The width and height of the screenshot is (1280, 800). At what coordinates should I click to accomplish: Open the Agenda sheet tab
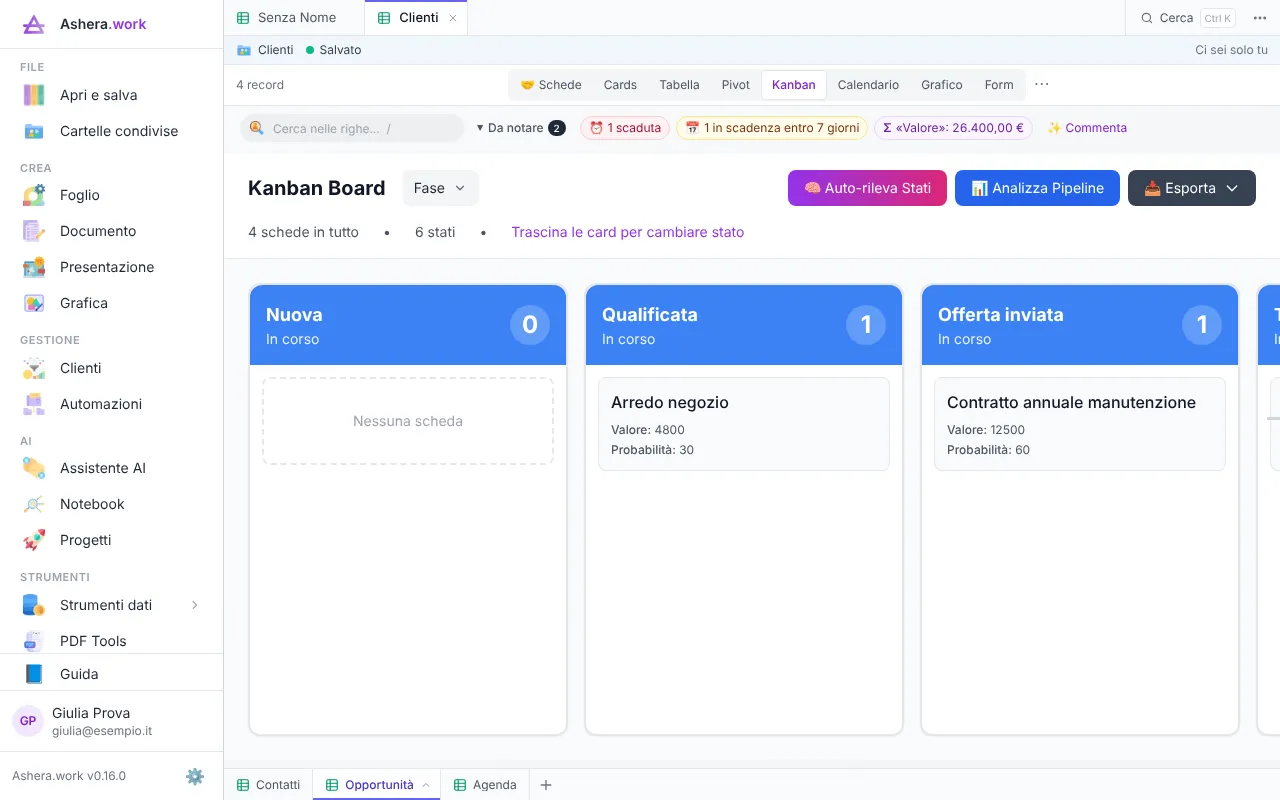tap(486, 785)
